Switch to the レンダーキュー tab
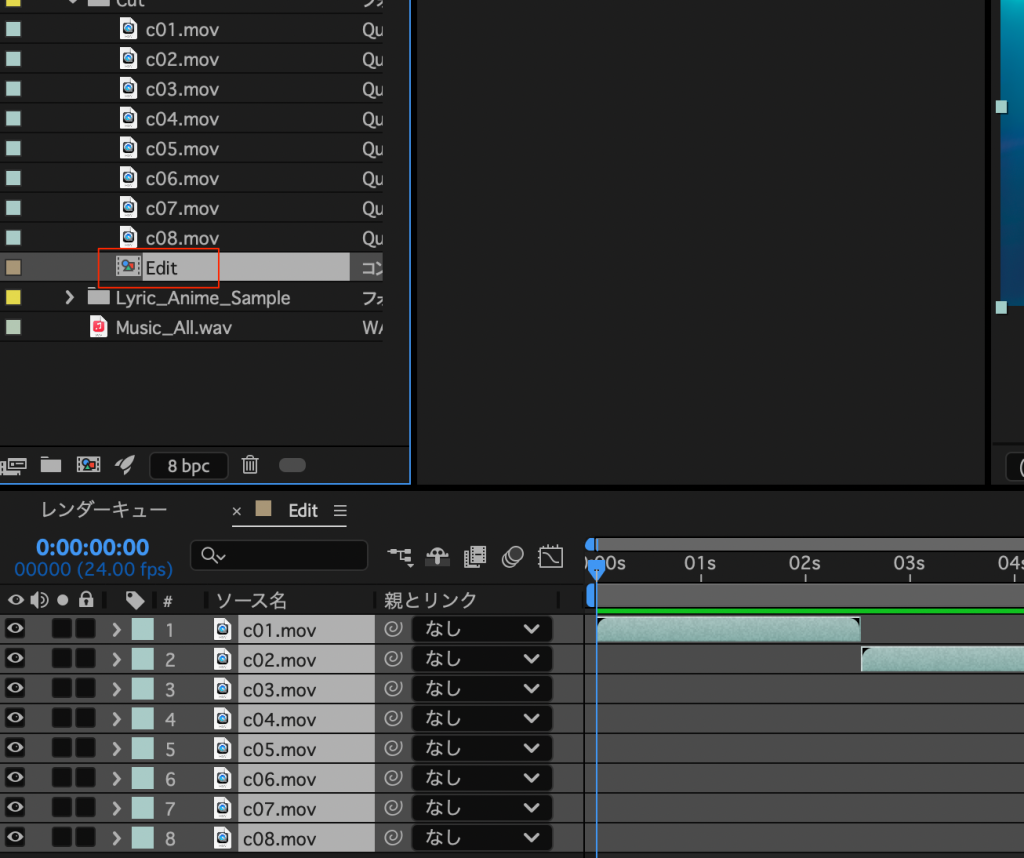This screenshot has width=1024, height=858. pyautogui.click(x=104, y=510)
